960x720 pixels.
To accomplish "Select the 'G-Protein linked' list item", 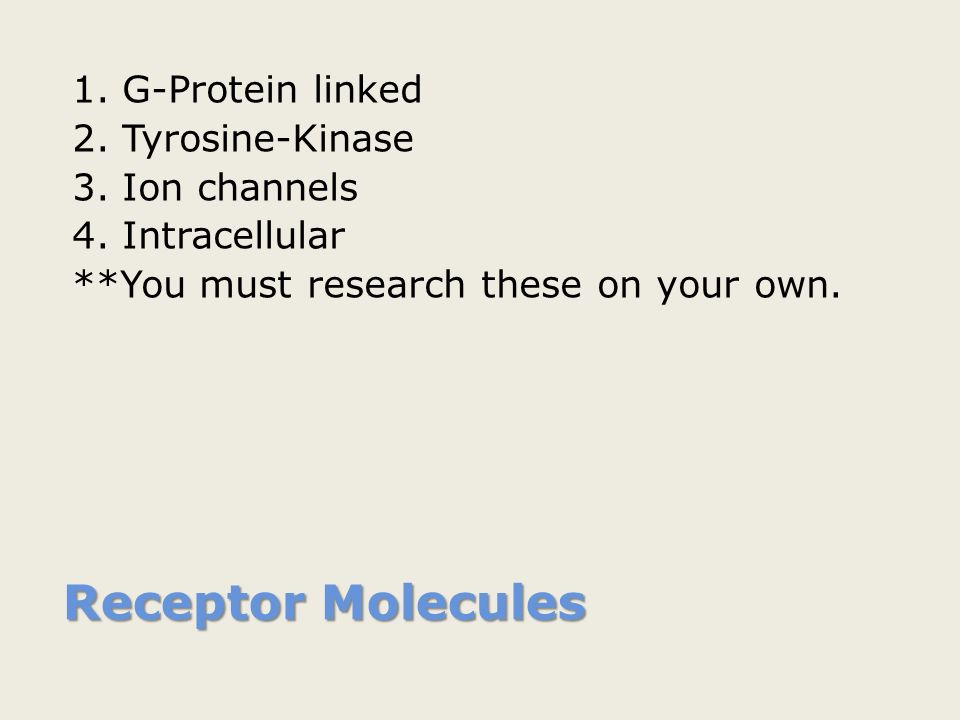I will 272,90.
